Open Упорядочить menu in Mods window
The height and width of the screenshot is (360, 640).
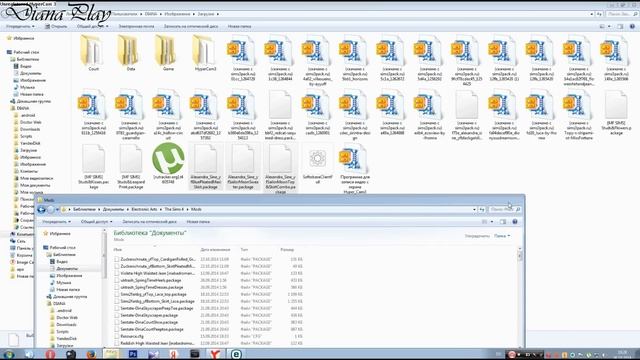(x=56, y=222)
